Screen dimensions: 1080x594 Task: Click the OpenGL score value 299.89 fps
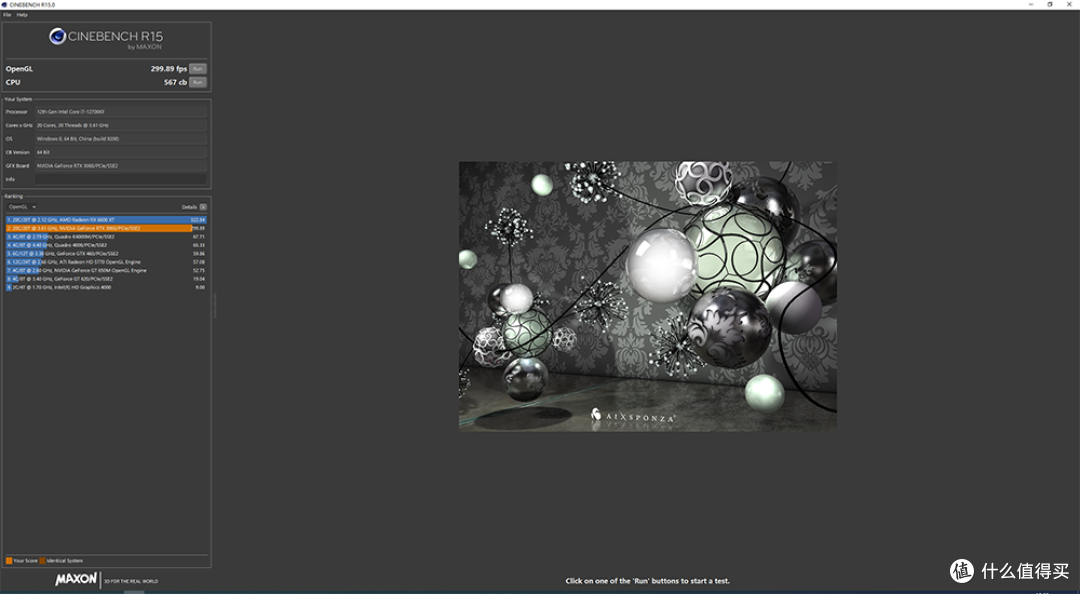pyautogui.click(x=169, y=69)
